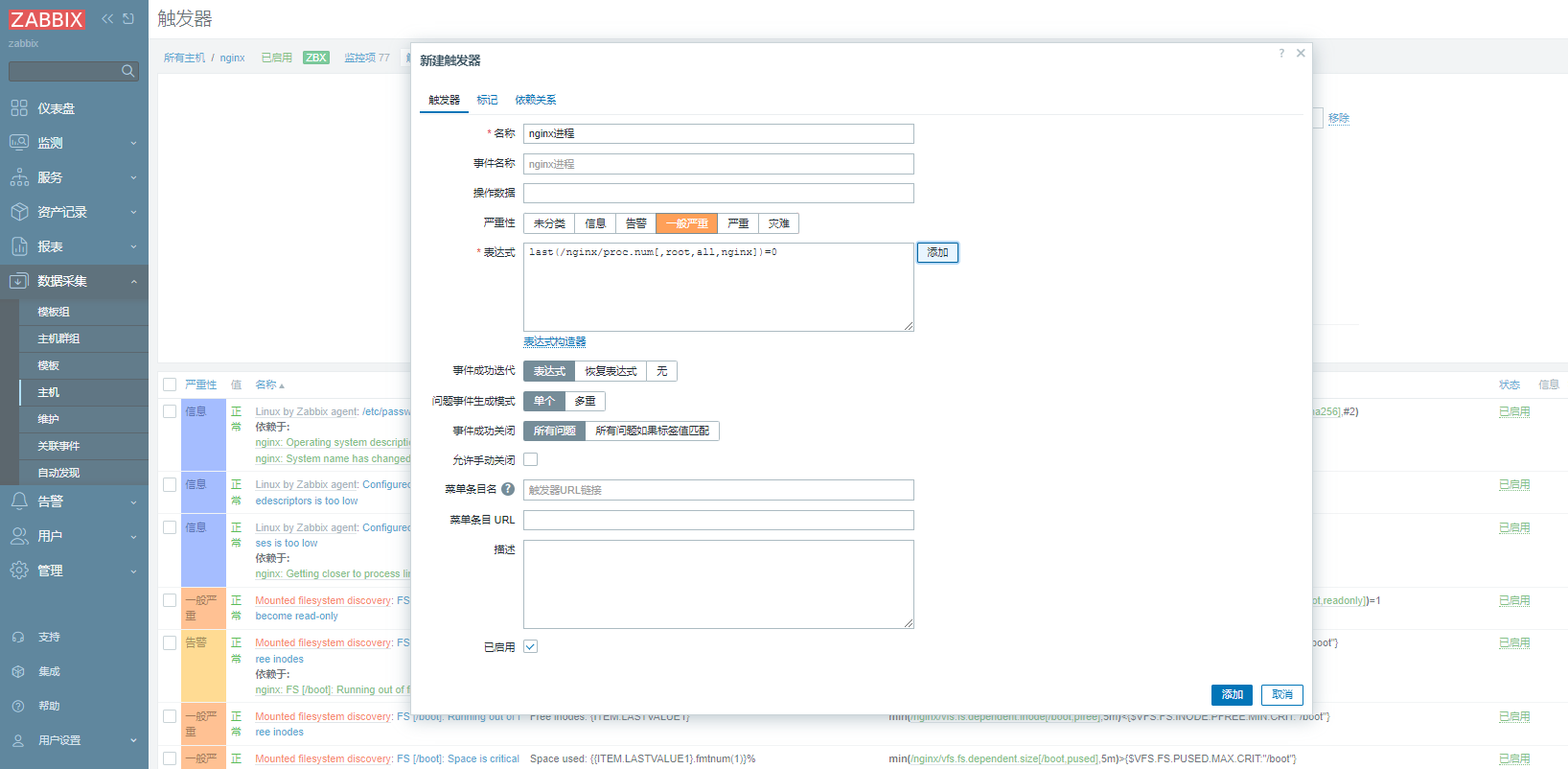
Task: Switch to 依赖关系 tab
Action: click(x=535, y=100)
